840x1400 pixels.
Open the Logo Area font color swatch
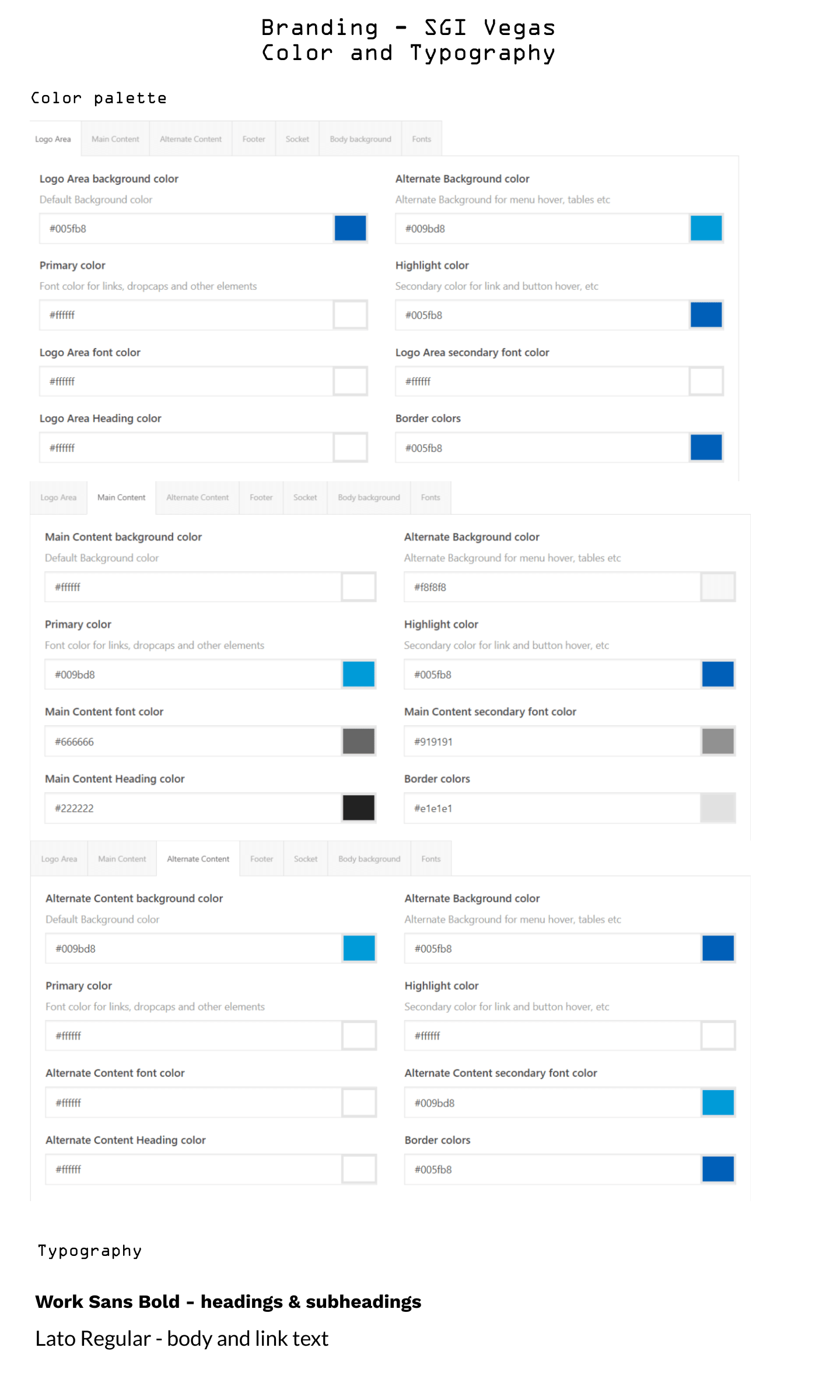coord(350,381)
